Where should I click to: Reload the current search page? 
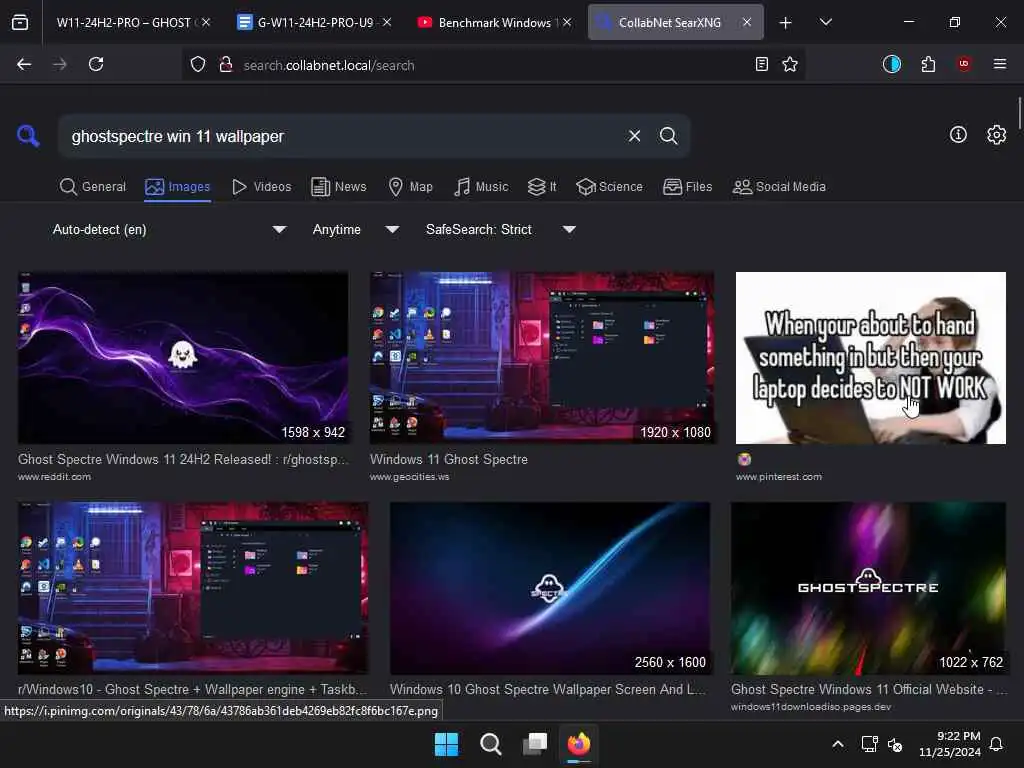coord(96,64)
